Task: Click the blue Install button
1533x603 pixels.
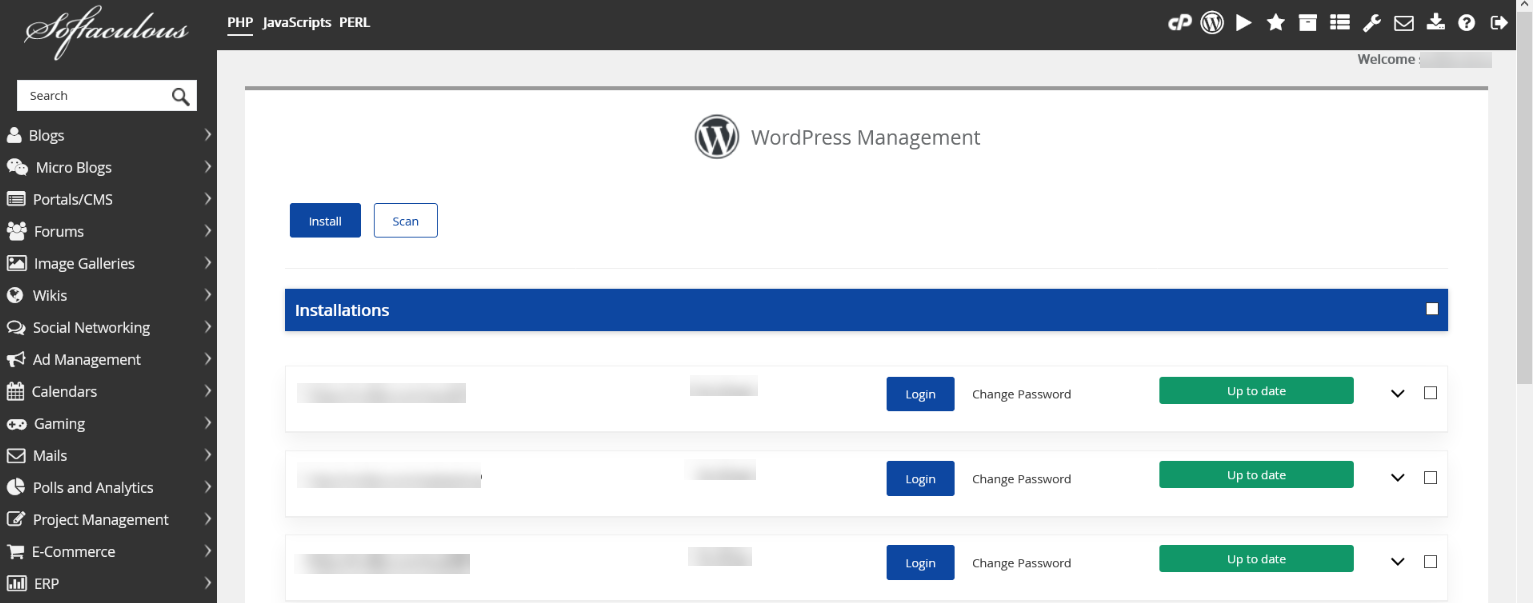Action: 325,220
